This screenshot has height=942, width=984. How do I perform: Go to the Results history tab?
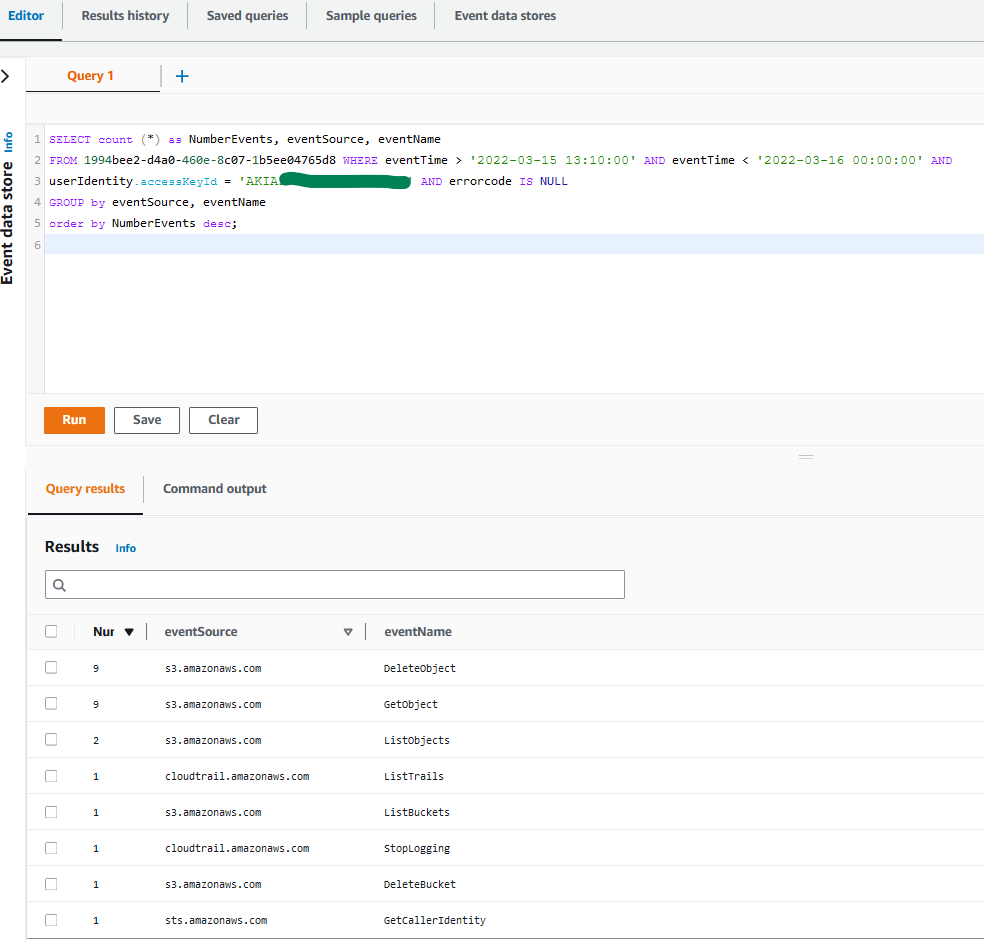click(x=124, y=15)
